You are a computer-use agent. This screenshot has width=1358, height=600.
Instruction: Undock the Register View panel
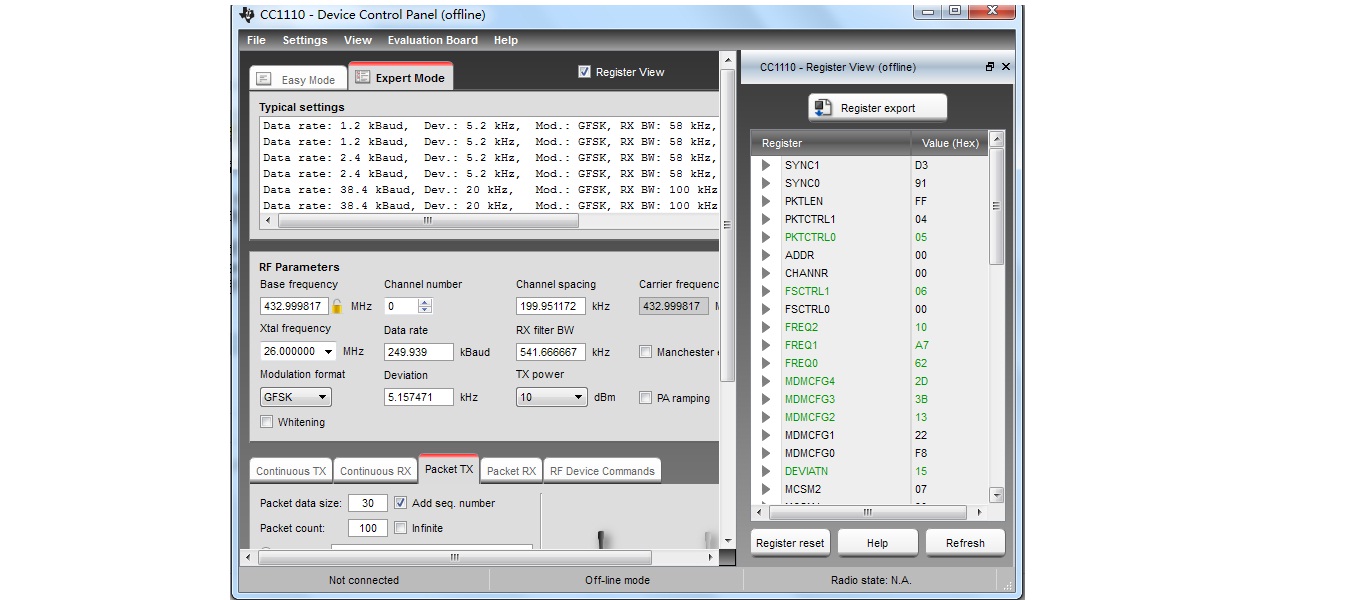tap(990, 67)
